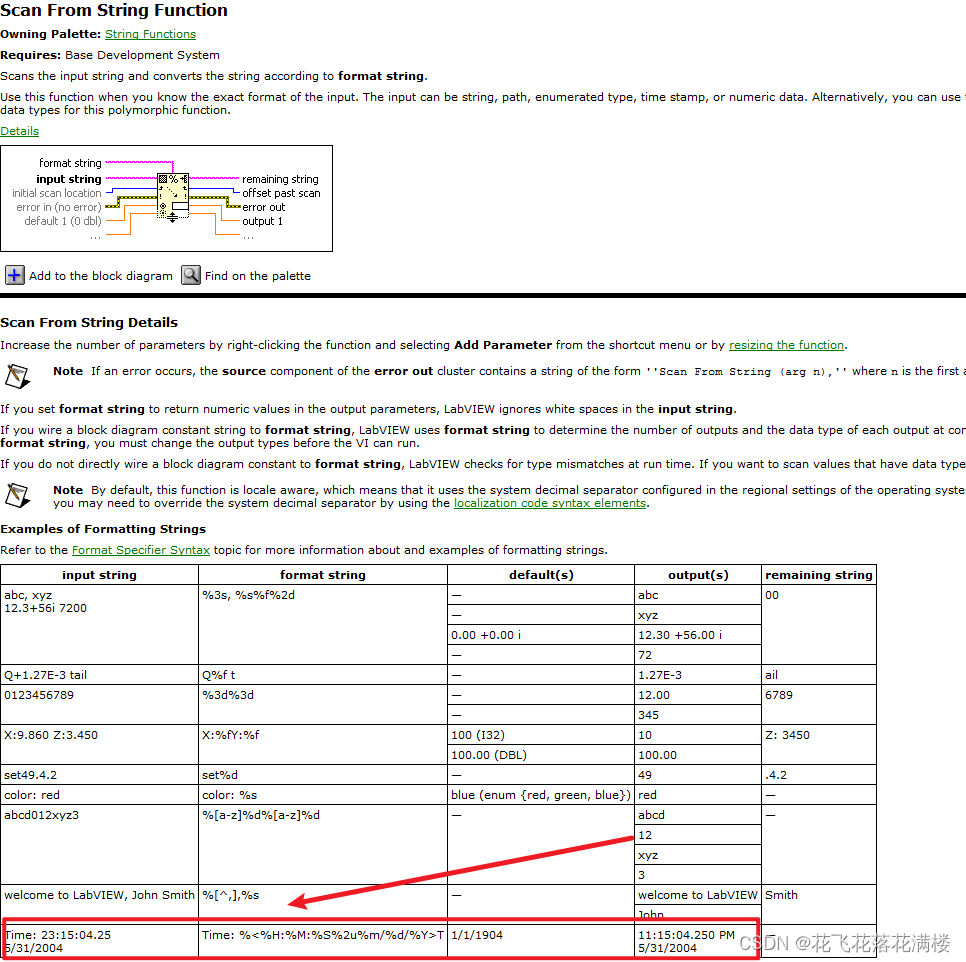Click the 'output 1' terminal label

click(262, 221)
